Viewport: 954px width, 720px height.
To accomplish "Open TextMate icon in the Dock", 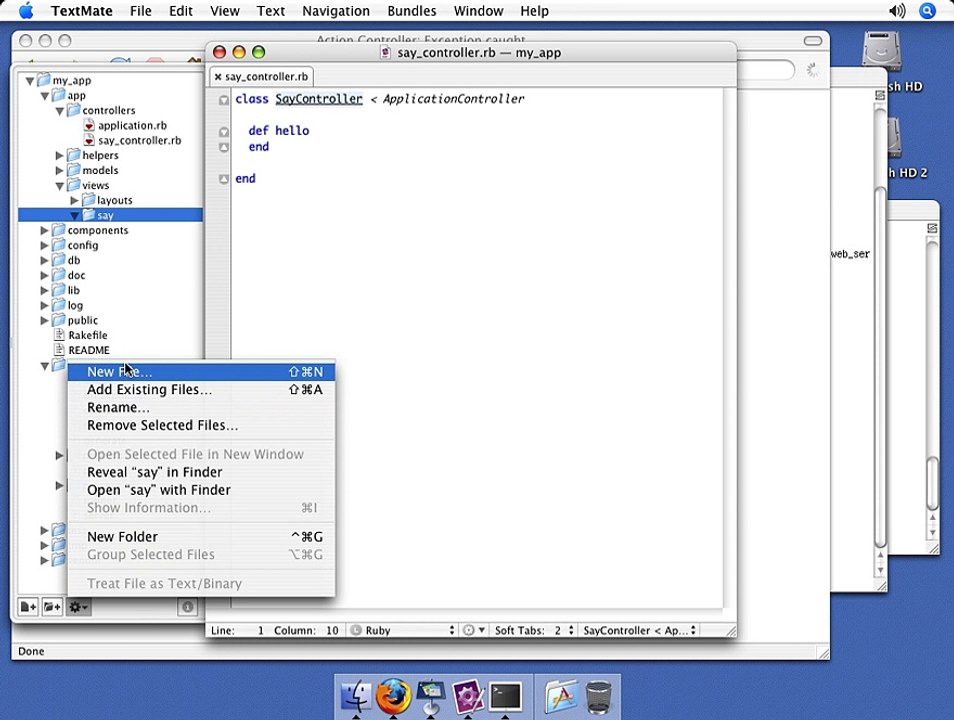I will click(468, 696).
